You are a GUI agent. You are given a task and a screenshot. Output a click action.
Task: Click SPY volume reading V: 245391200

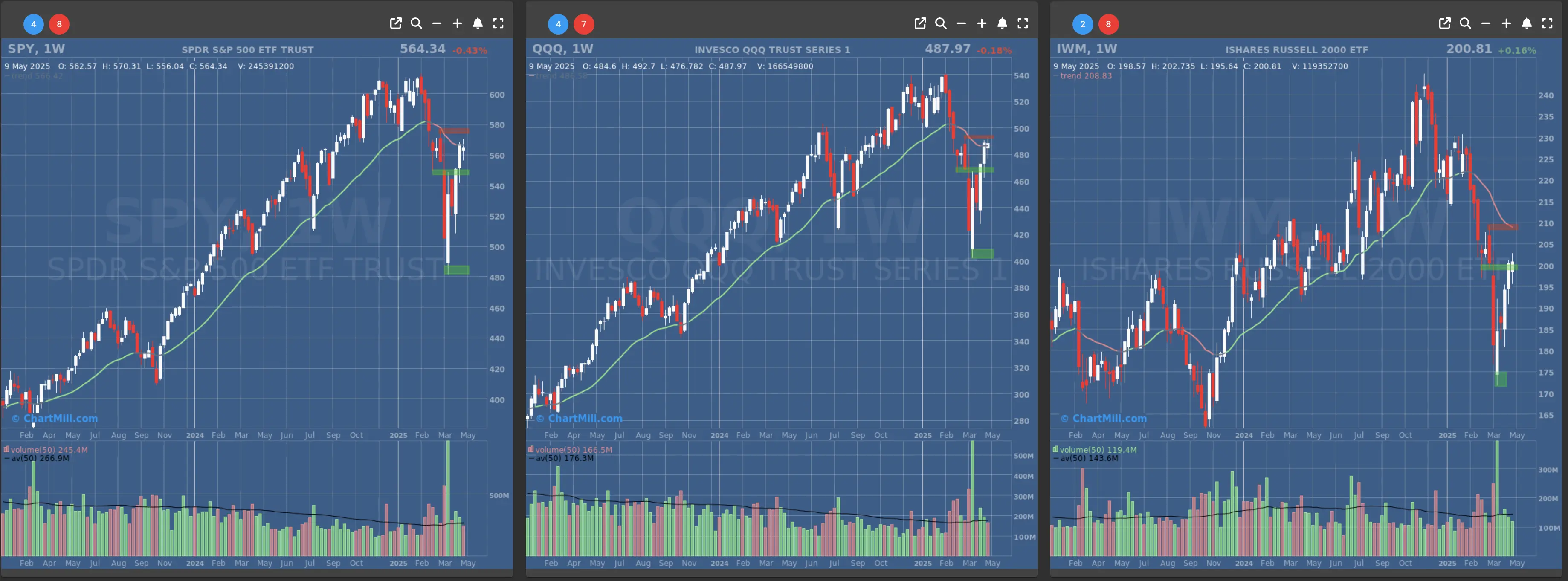[x=266, y=66]
